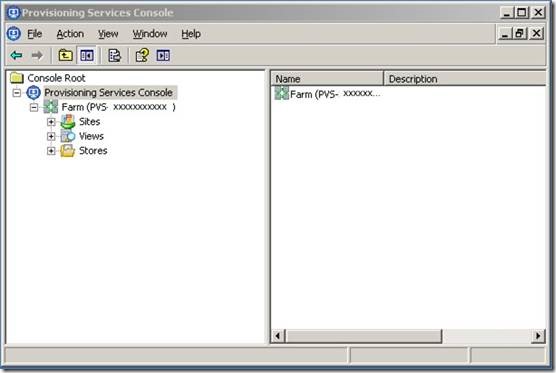This screenshot has height=373, width=556.
Task: Open the Window menu
Action: click(150, 34)
